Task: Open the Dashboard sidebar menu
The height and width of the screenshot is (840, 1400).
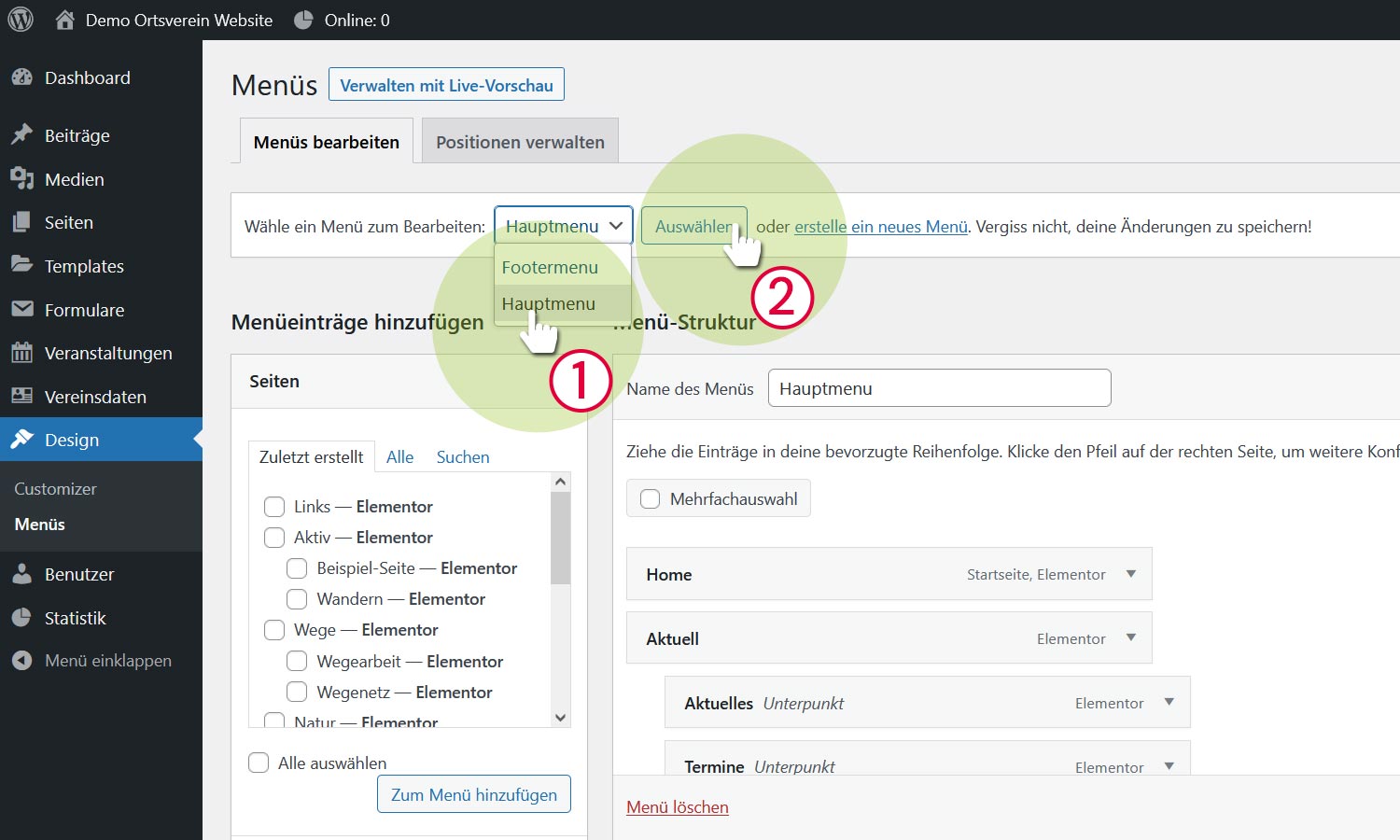Action: pyautogui.click(x=101, y=77)
